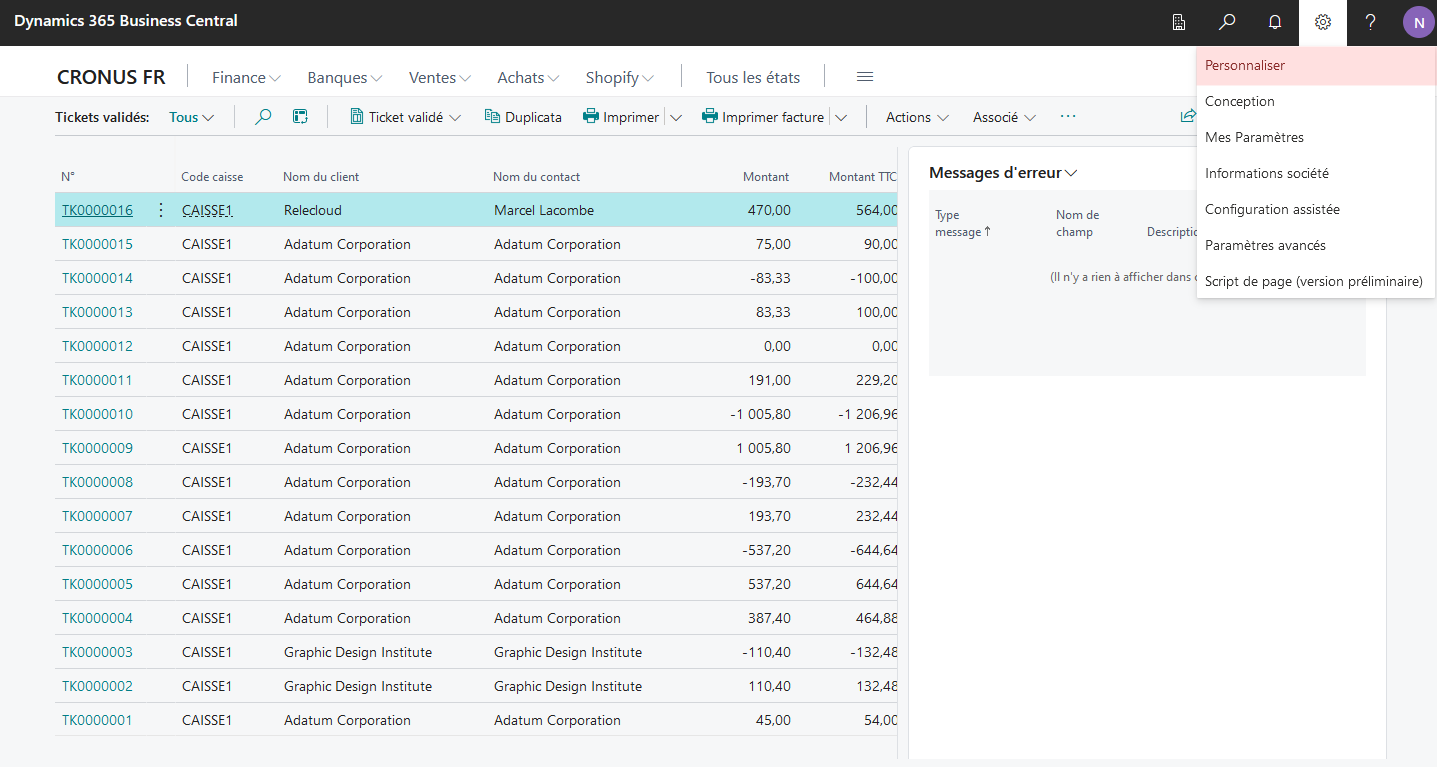Expand Banques menu
The image size is (1437, 767).
coord(345,77)
